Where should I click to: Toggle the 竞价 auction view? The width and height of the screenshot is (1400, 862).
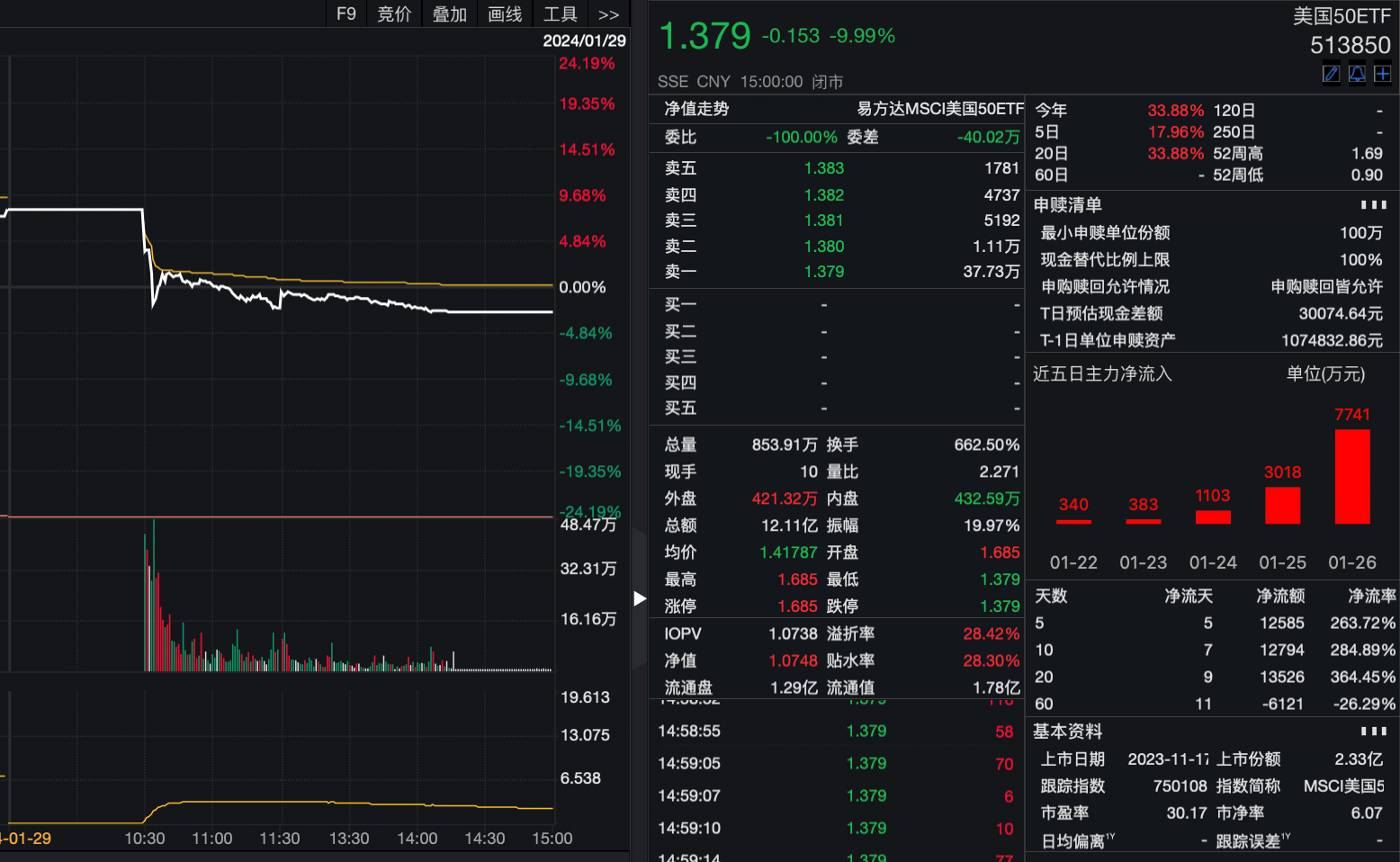[394, 14]
